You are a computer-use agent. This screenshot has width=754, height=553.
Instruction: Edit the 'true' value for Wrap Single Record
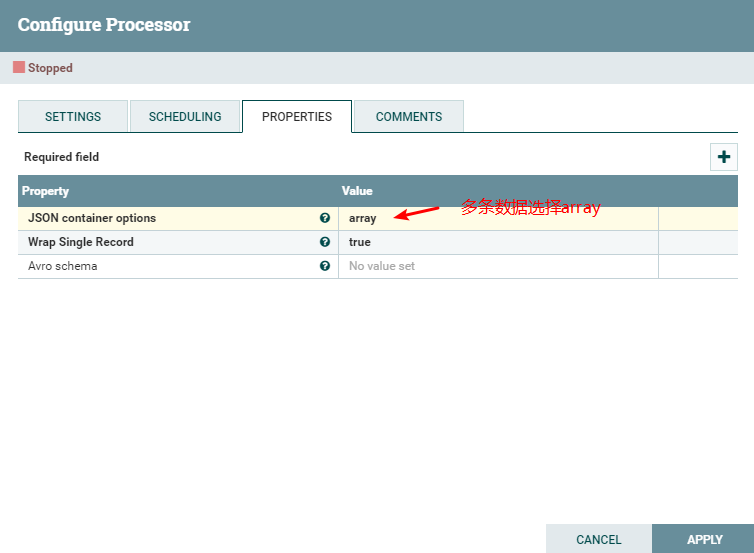pyautogui.click(x=498, y=242)
